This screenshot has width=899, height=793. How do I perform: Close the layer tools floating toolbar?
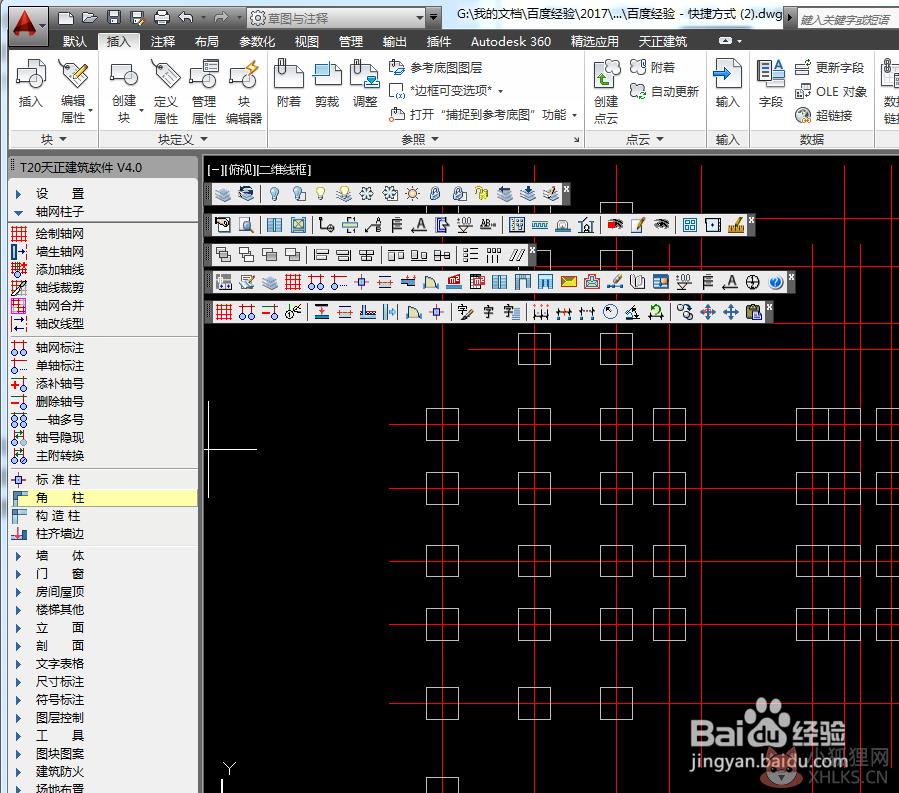(566, 188)
